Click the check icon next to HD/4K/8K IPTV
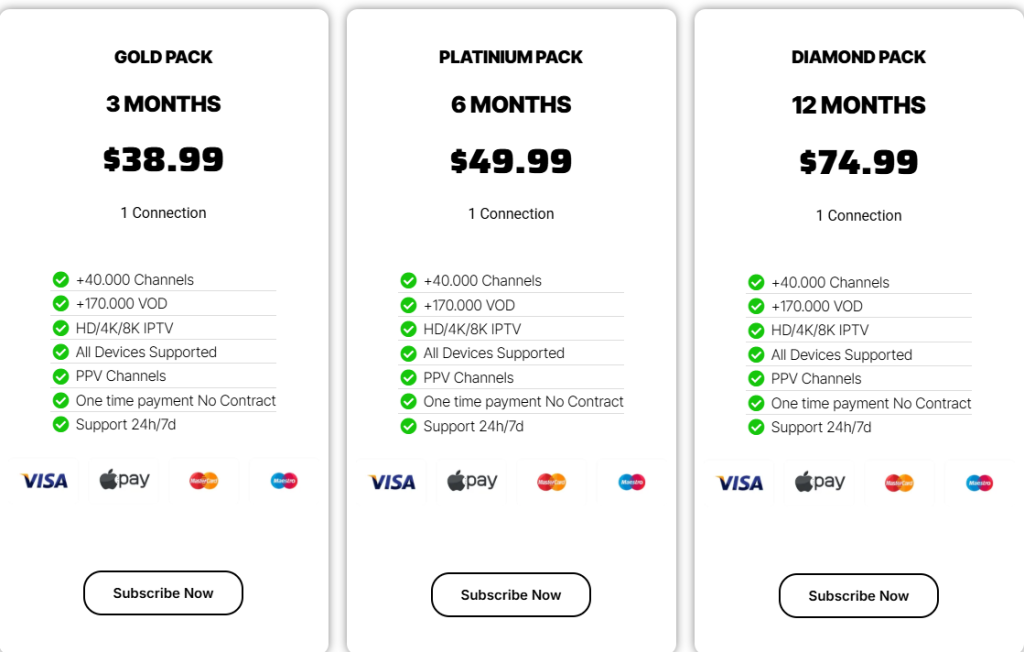Viewport: 1024px width, 652px height. [x=60, y=327]
